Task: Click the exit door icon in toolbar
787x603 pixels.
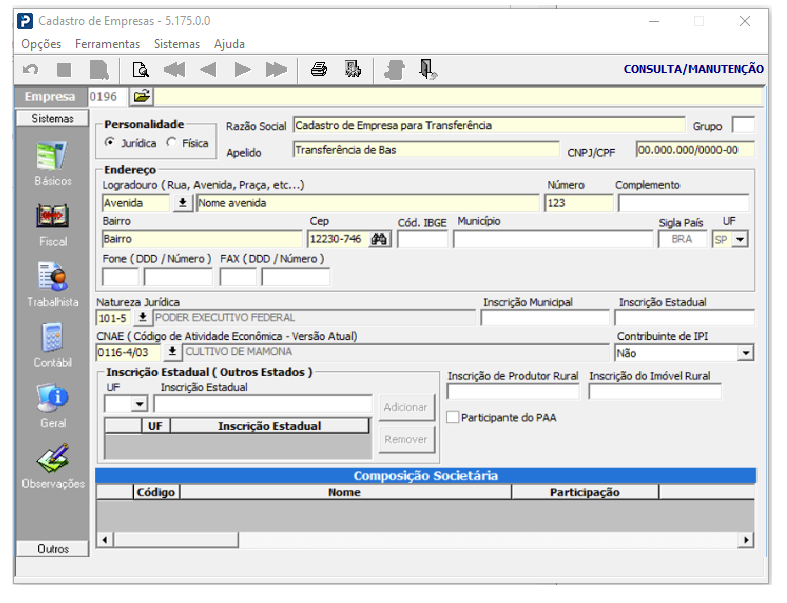Action: (x=428, y=70)
